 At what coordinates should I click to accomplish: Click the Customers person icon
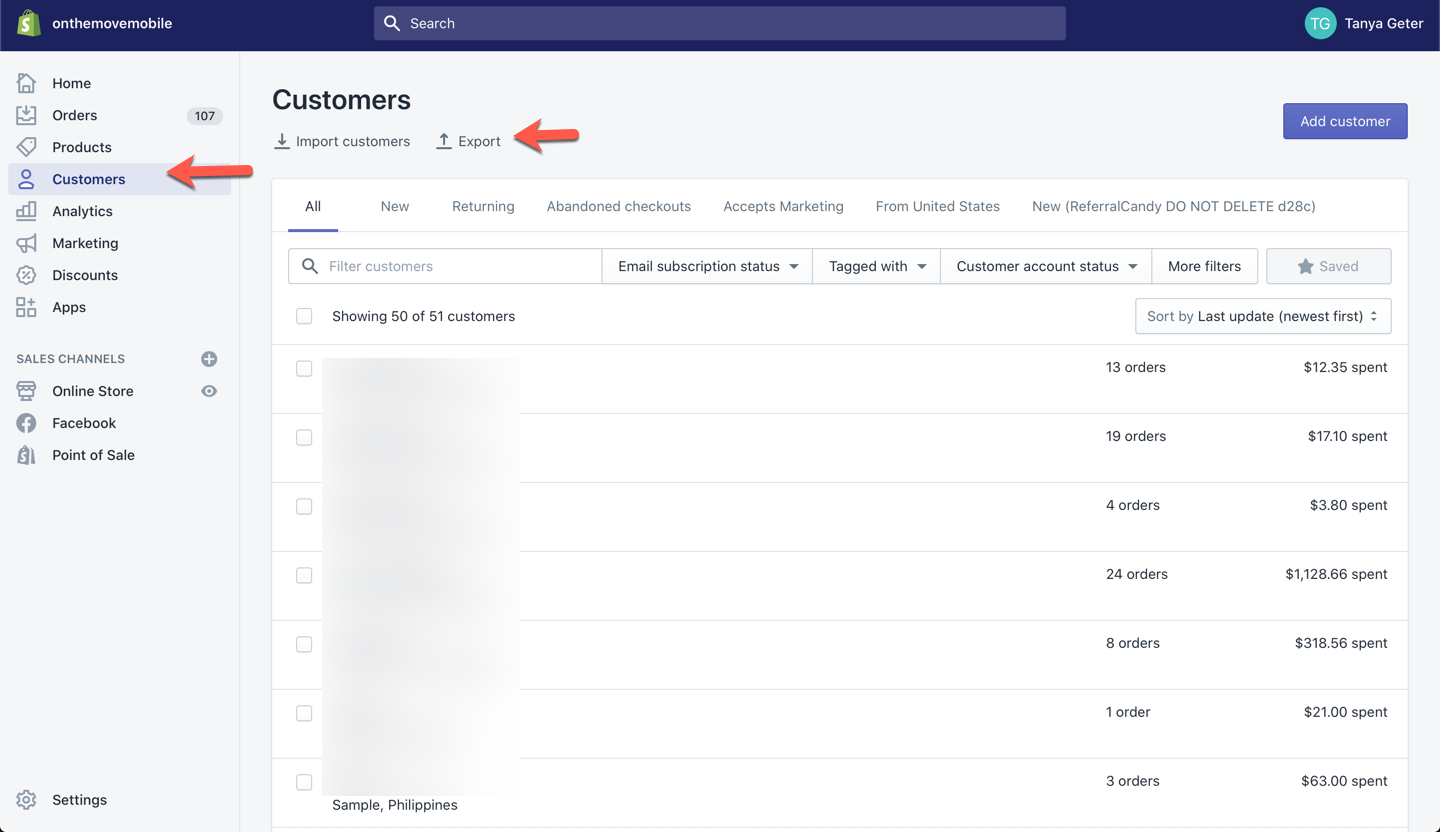(x=27, y=179)
